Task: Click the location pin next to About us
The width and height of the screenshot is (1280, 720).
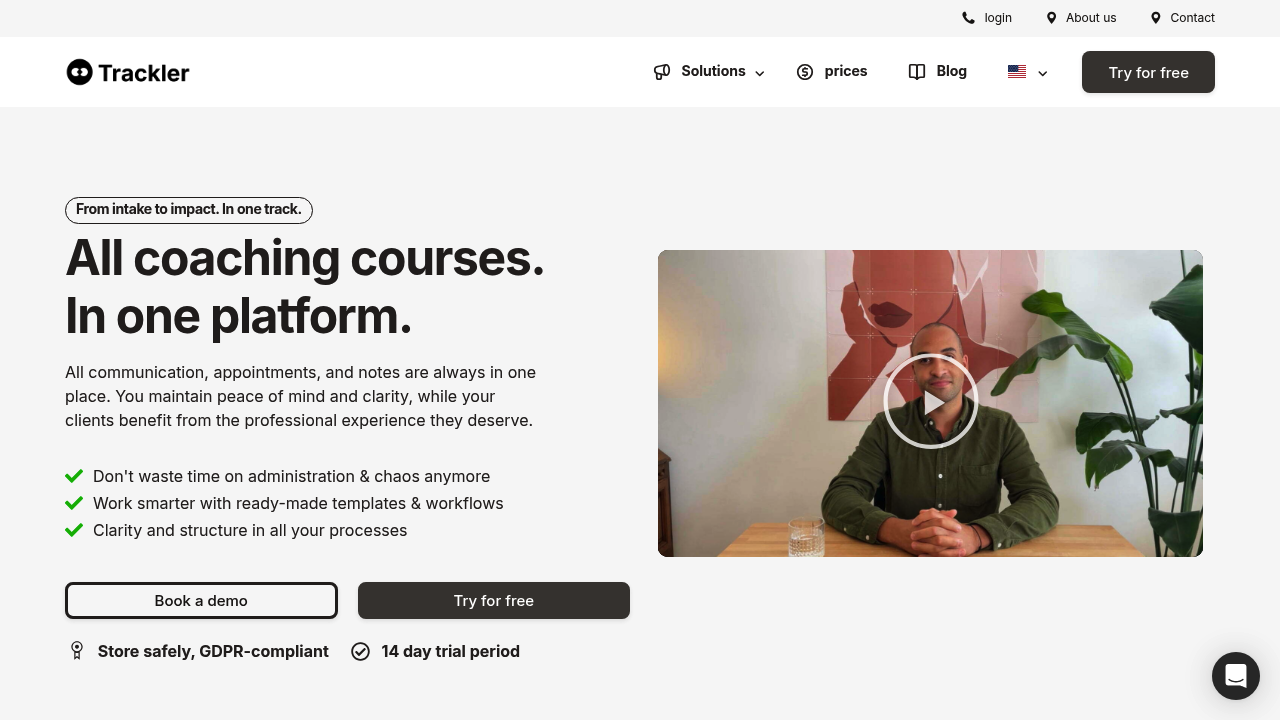Action: coord(1051,18)
